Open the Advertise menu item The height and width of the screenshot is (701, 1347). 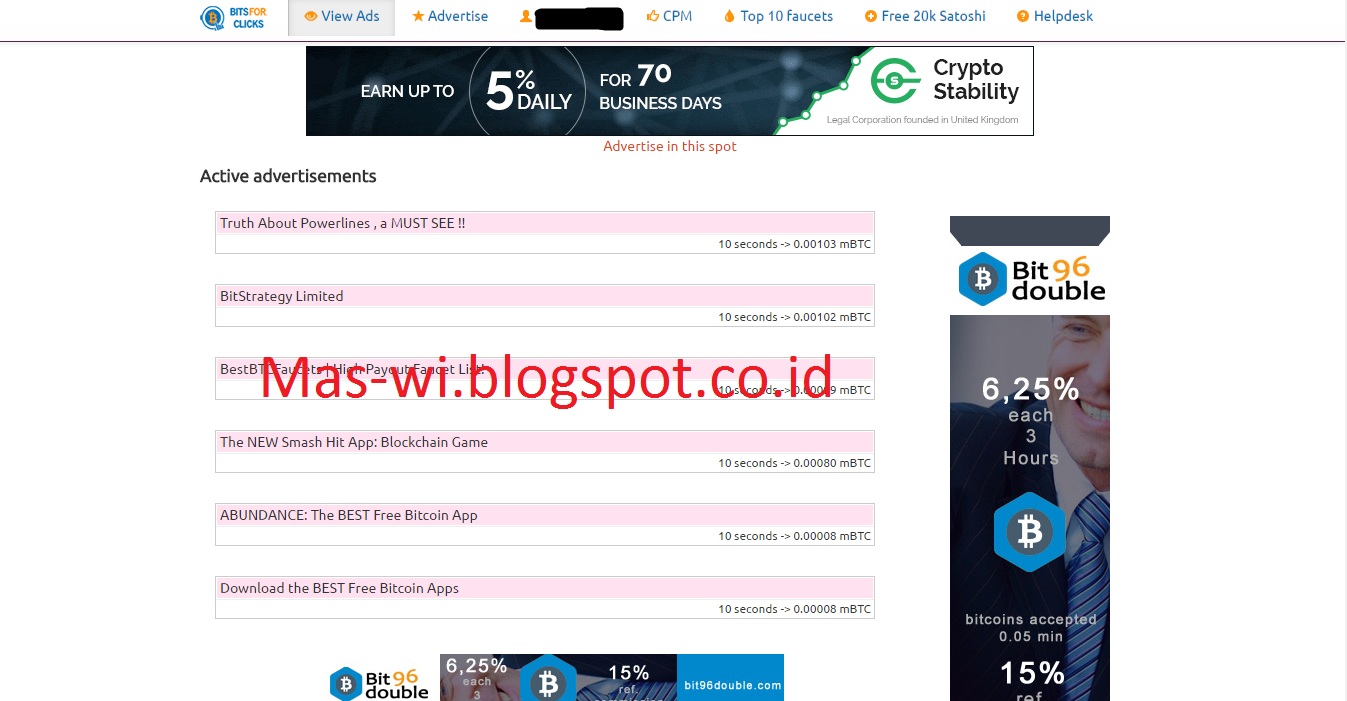(450, 17)
